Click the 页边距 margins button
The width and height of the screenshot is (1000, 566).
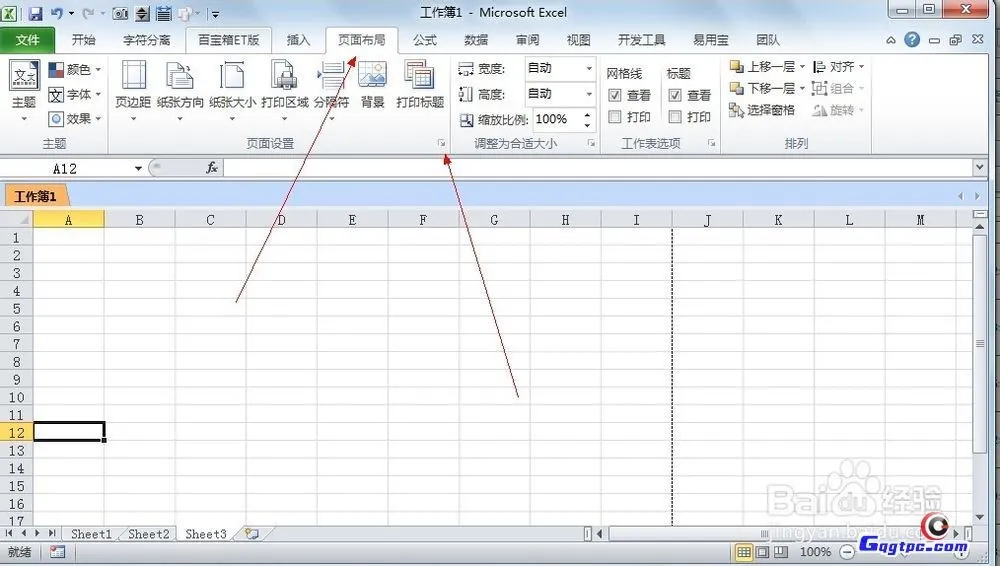[133, 91]
